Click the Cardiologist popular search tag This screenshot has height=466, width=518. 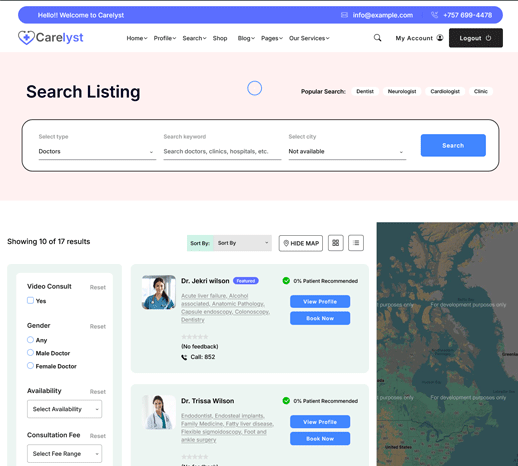point(445,91)
